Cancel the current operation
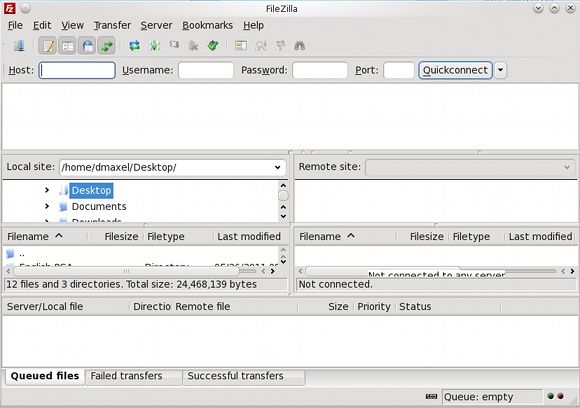This screenshot has height=408, width=580. 174,45
